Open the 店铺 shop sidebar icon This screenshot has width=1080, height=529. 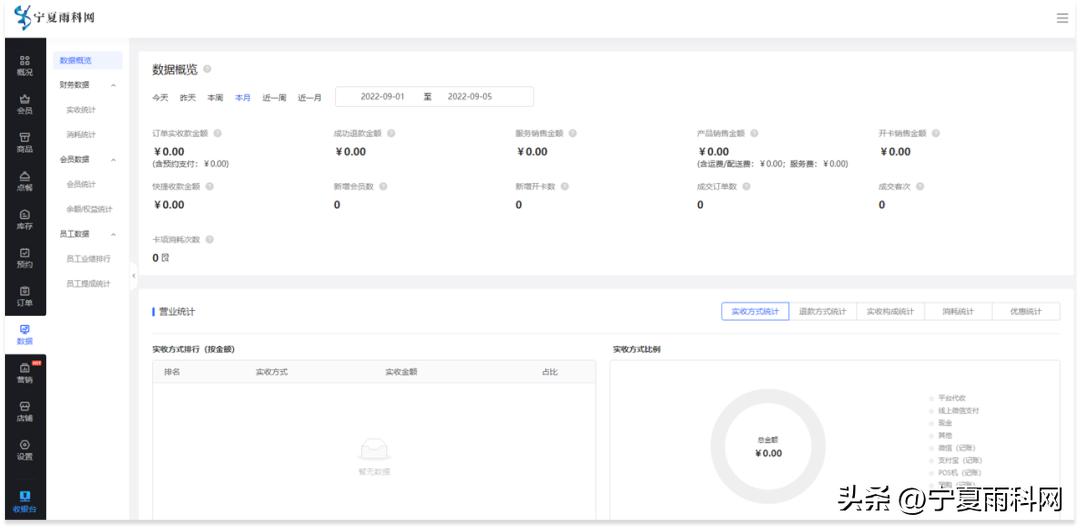pyautogui.click(x=25, y=412)
